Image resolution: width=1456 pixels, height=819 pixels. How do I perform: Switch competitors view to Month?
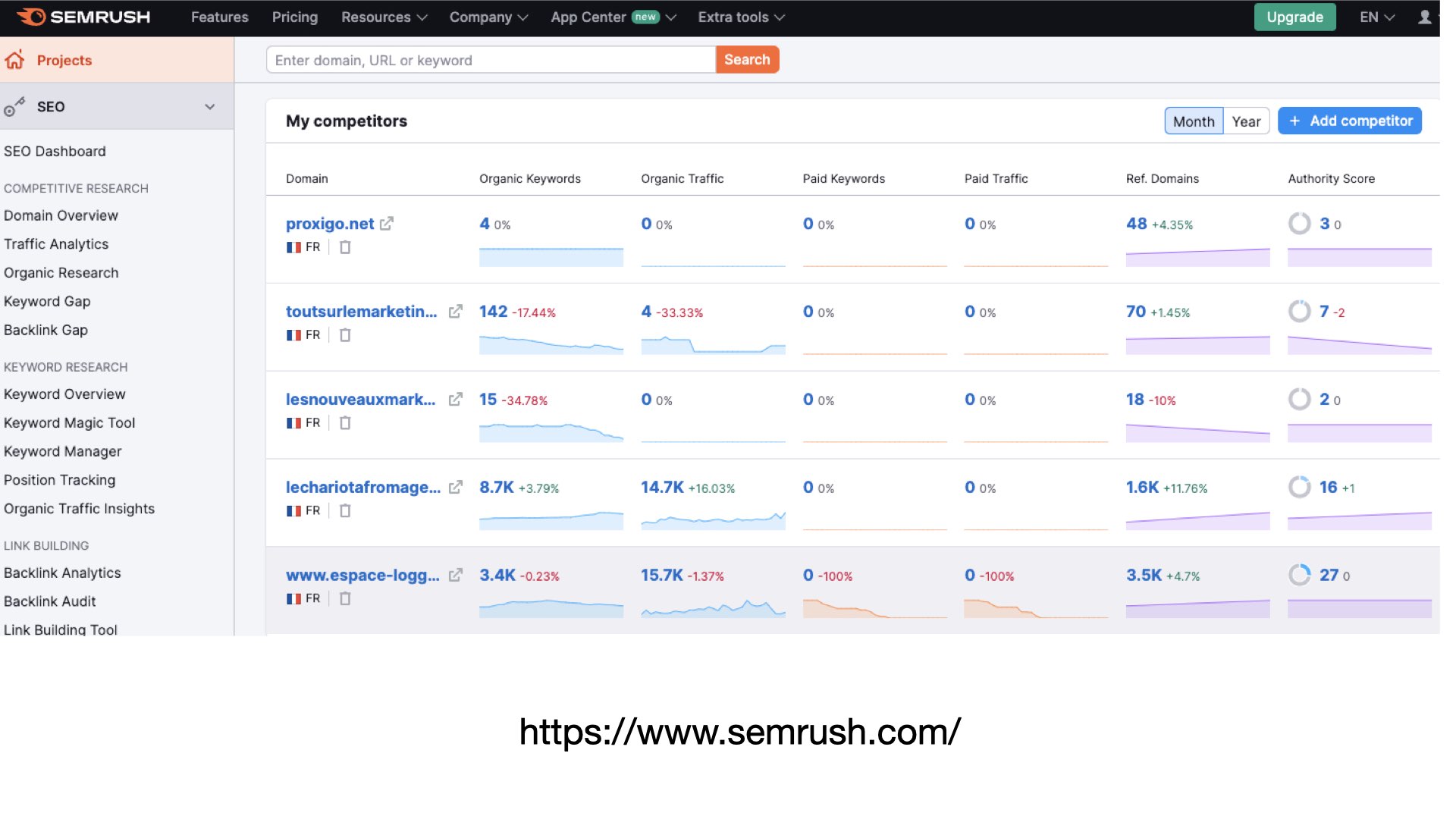1194,121
